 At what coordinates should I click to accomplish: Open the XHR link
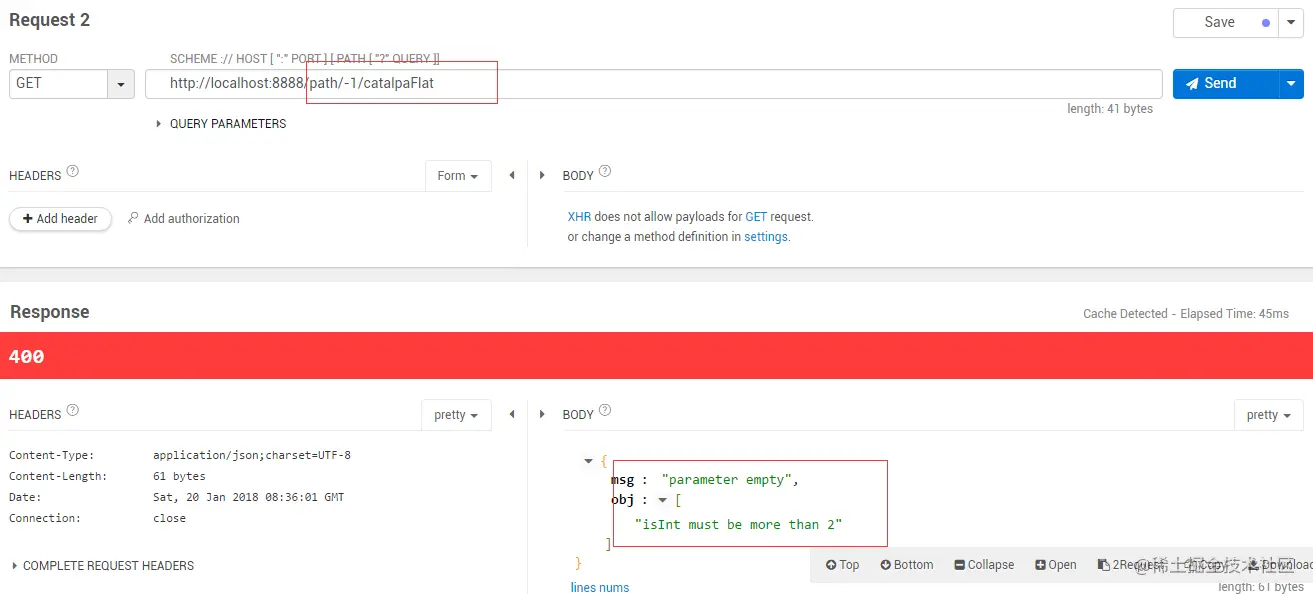pyautogui.click(x=579, y=217)
